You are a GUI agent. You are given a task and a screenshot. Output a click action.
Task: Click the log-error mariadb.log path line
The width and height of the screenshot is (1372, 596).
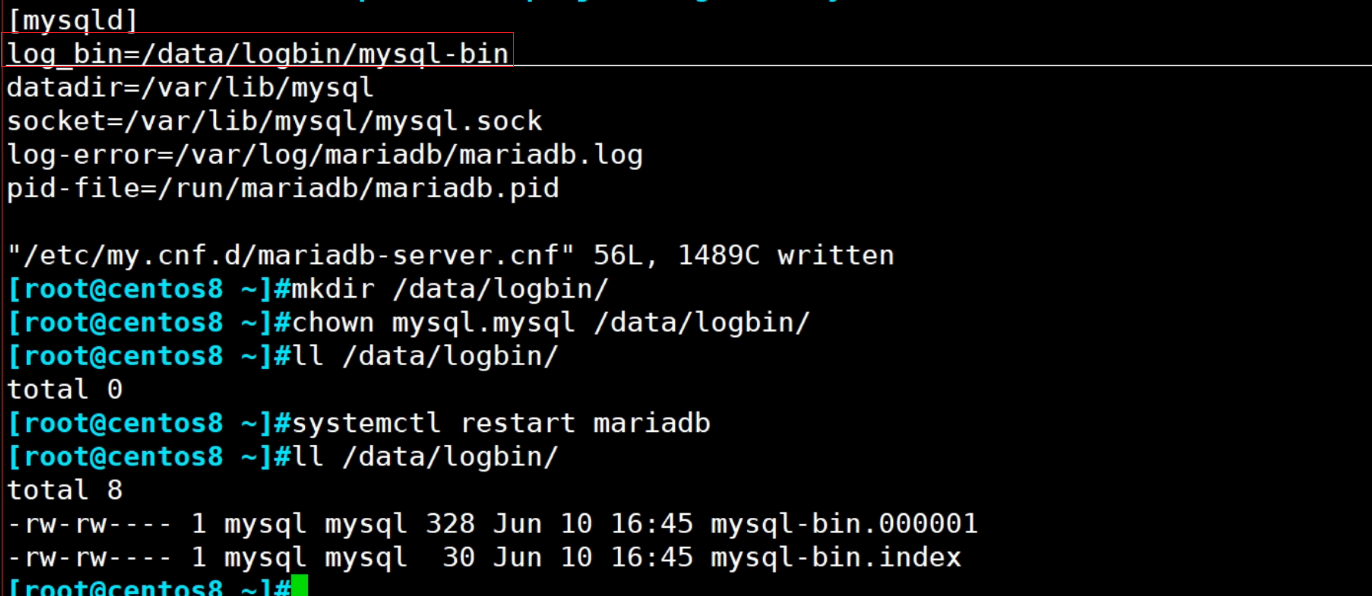325,155
